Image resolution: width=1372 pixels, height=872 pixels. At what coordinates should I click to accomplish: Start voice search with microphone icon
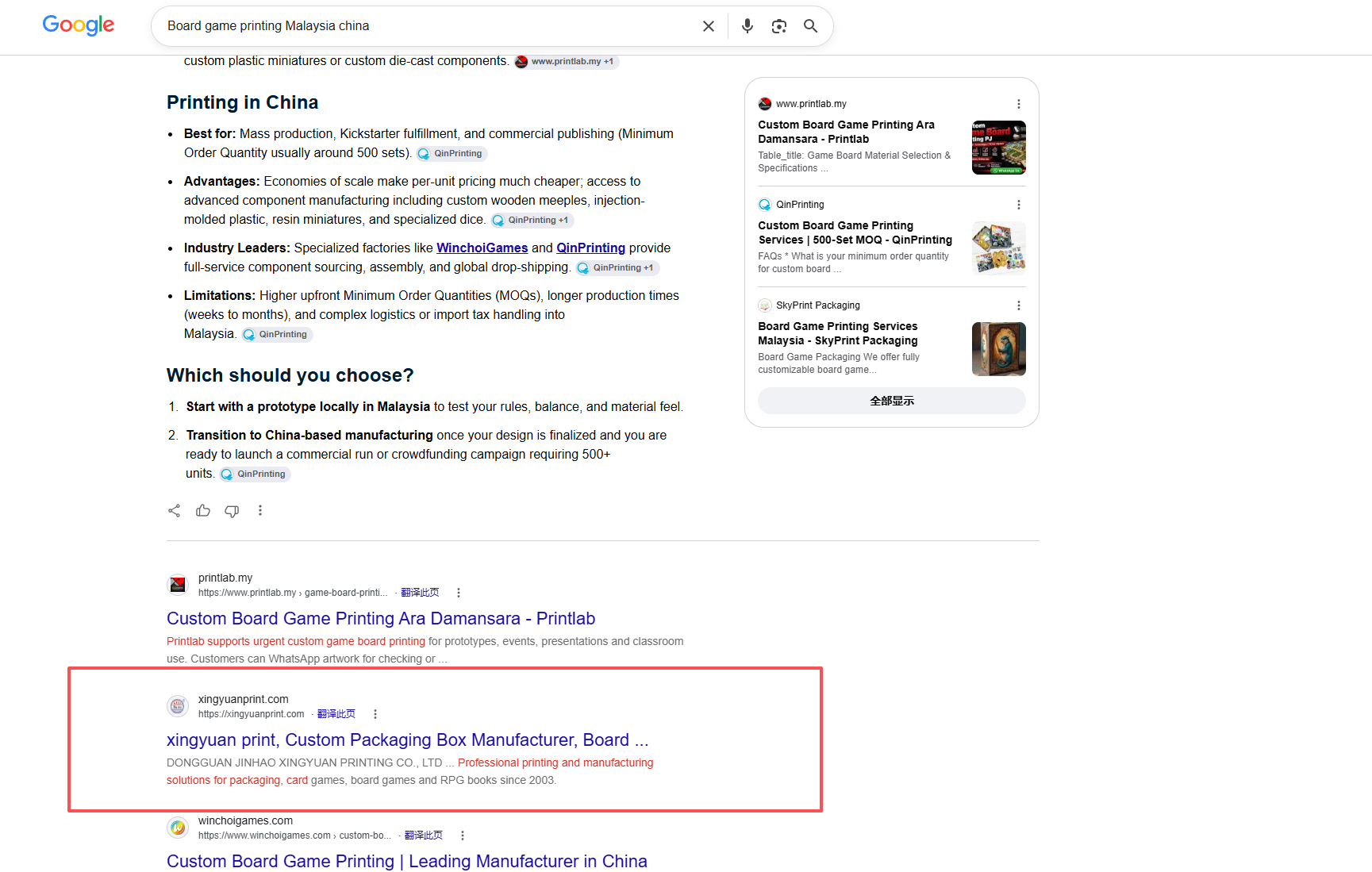(x=747, y=26)
